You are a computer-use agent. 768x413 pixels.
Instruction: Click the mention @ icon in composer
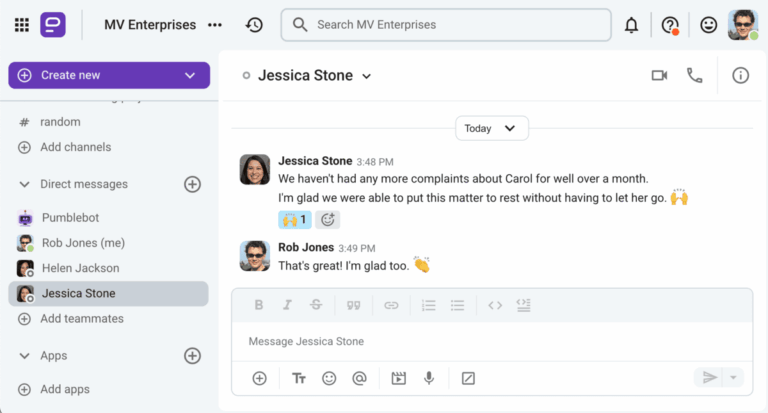pos(359,378)
